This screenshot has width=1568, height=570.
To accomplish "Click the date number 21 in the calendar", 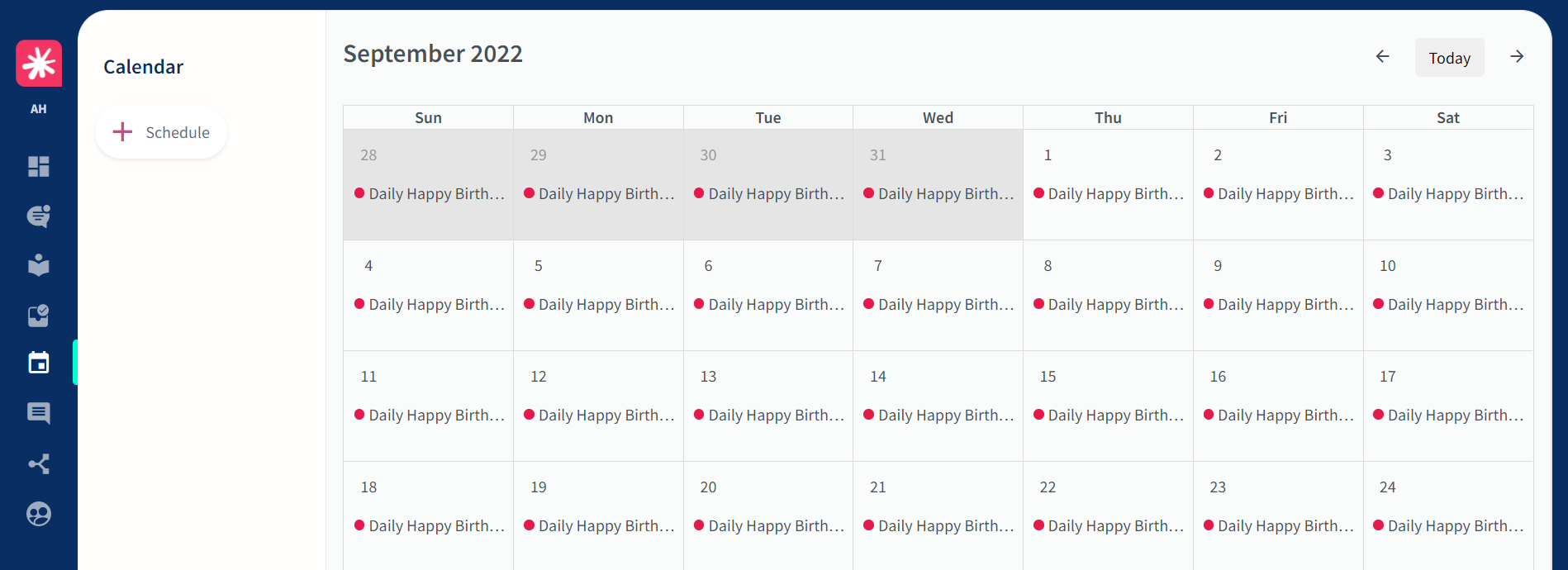I will pyautogui.click(x=878, y=487).
